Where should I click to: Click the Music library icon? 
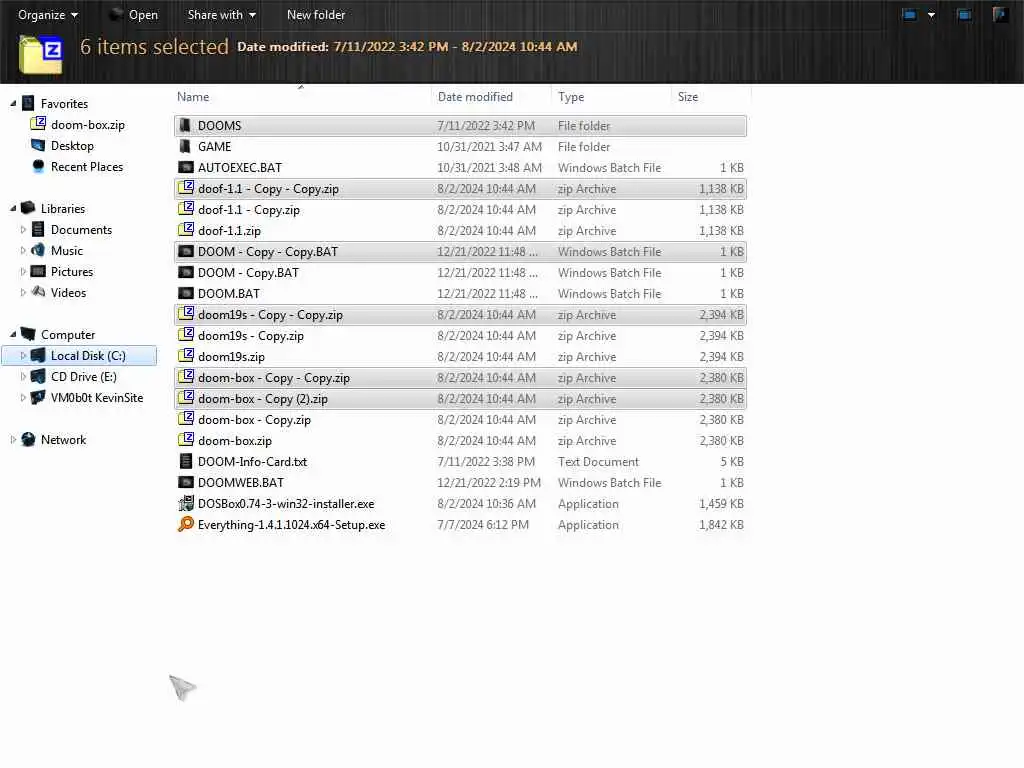pos(39,250)
